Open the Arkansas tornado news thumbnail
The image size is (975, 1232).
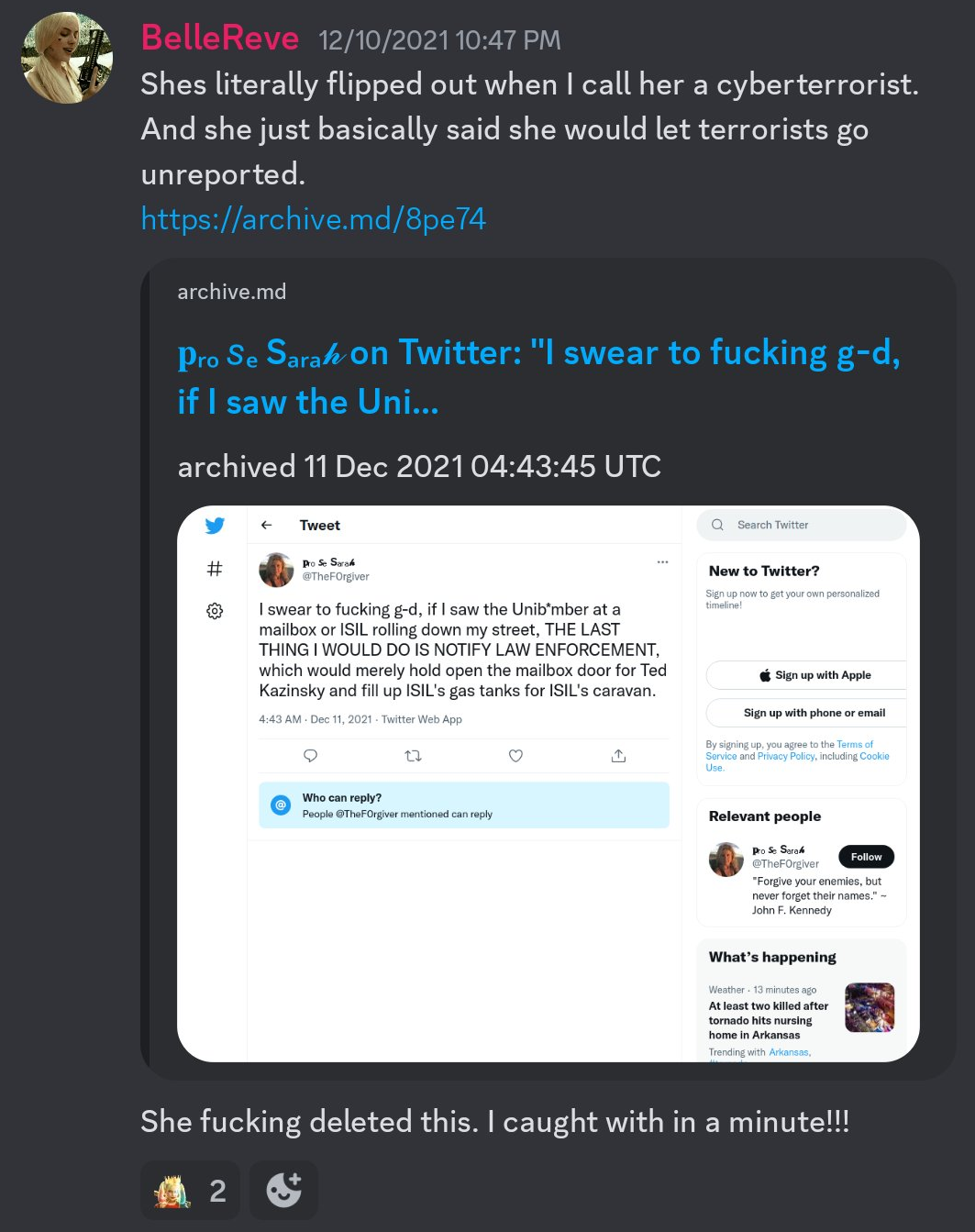click(x=869, y=1007)
